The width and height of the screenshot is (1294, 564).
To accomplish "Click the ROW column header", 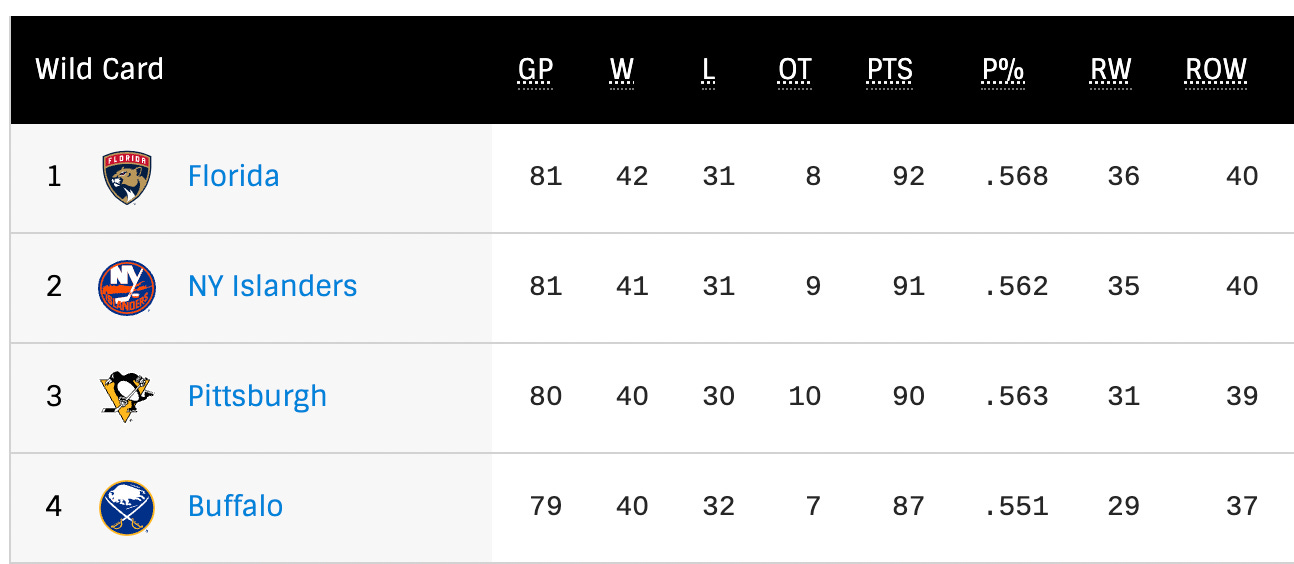I will tap(1216, 70).
